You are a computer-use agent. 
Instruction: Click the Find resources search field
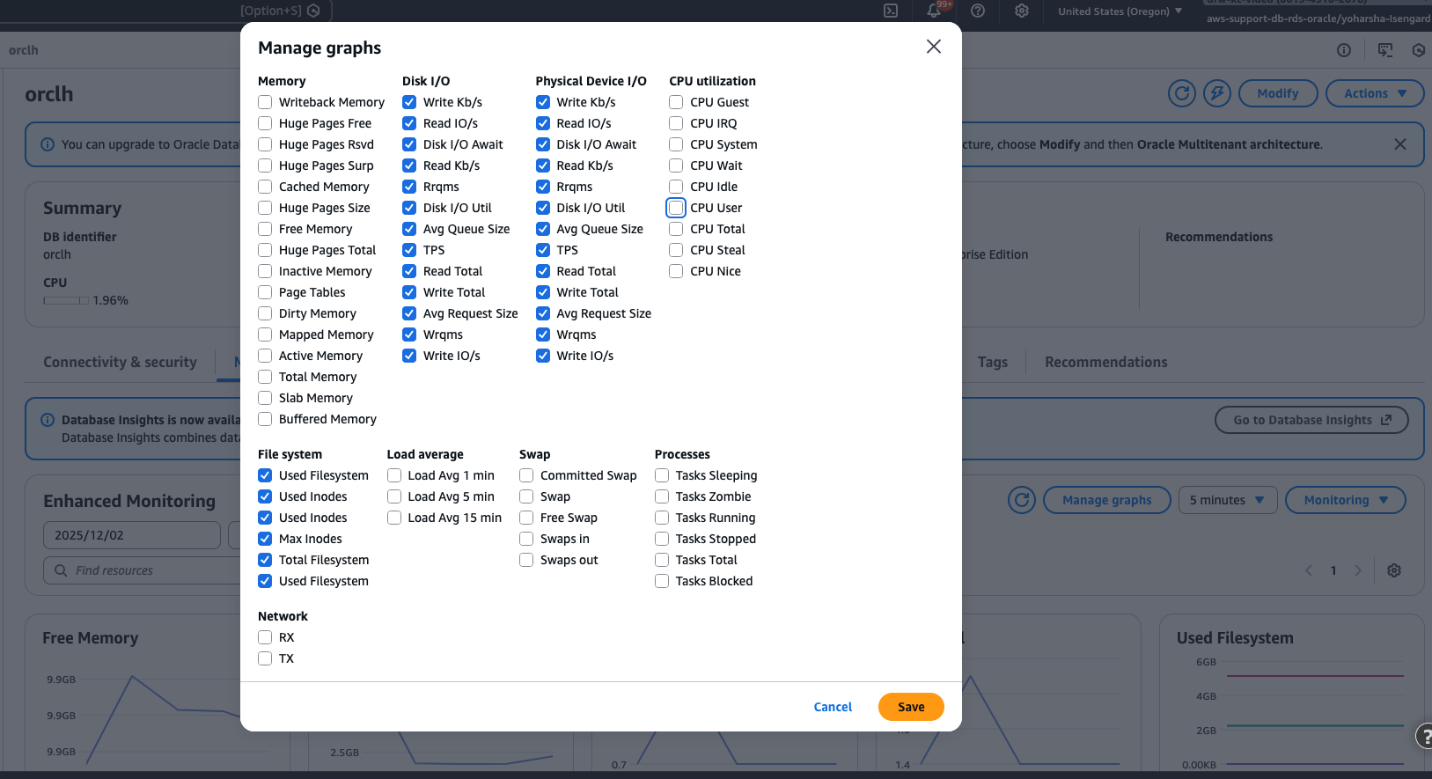pos(142,570)
